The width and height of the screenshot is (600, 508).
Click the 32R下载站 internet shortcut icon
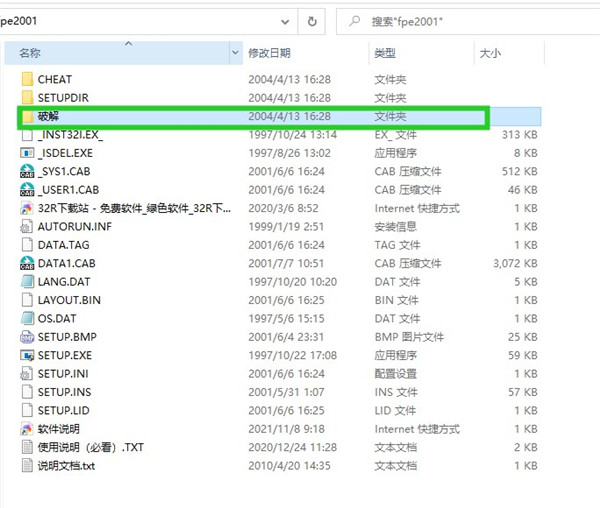pos(27,208)
